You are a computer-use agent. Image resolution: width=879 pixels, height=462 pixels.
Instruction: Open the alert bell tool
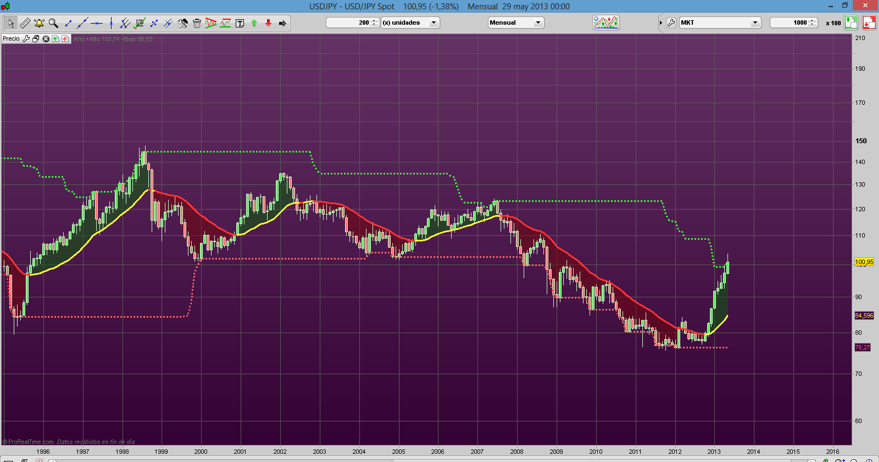(x=39, y=23)
